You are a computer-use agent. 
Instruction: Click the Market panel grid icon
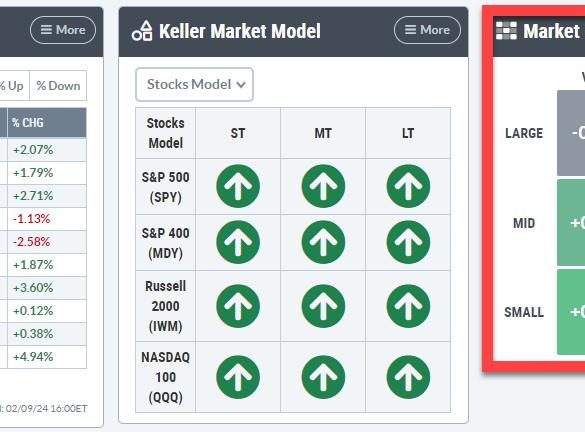coord(506,31)
